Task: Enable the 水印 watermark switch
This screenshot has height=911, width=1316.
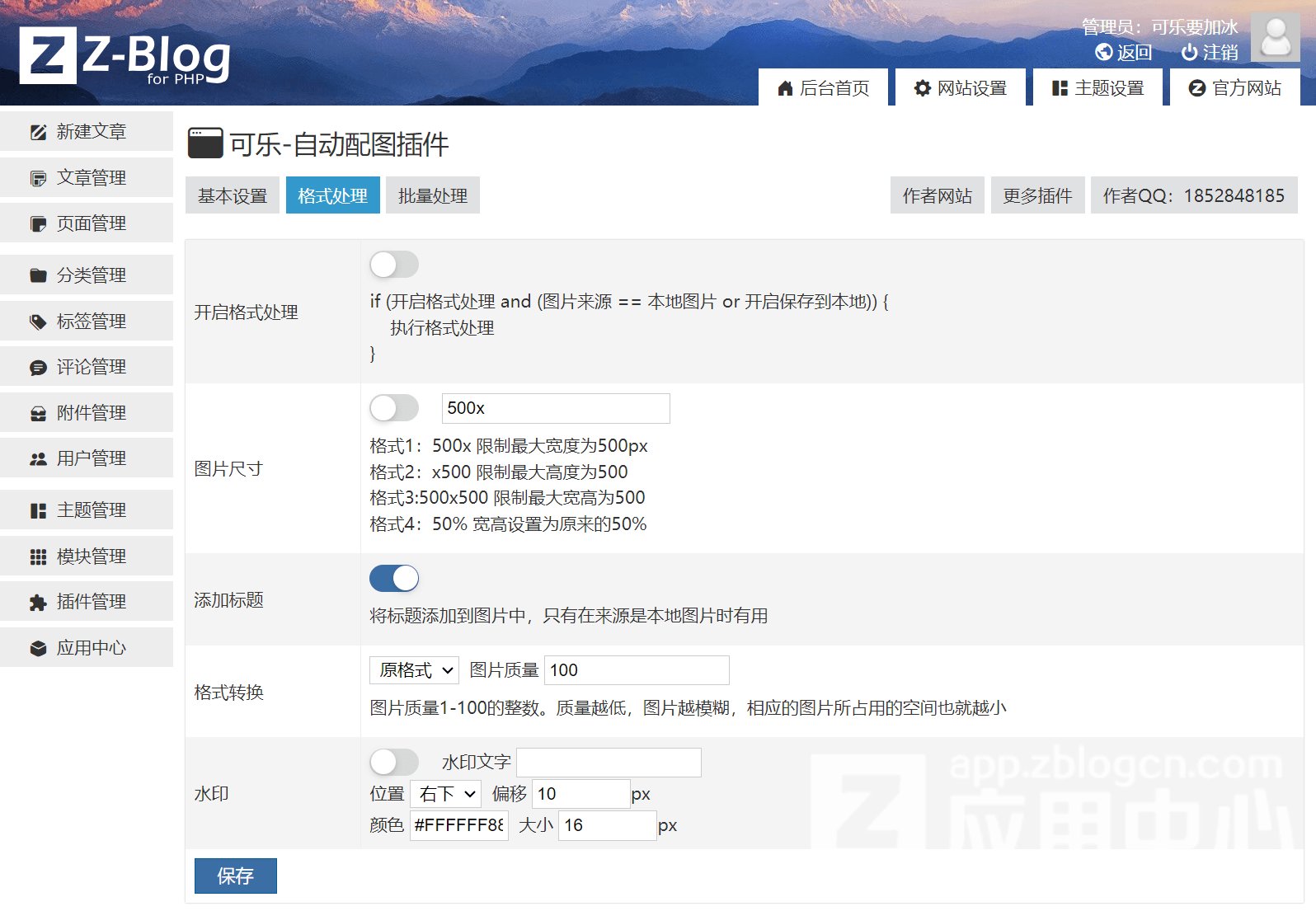Action: coord(394,762)
